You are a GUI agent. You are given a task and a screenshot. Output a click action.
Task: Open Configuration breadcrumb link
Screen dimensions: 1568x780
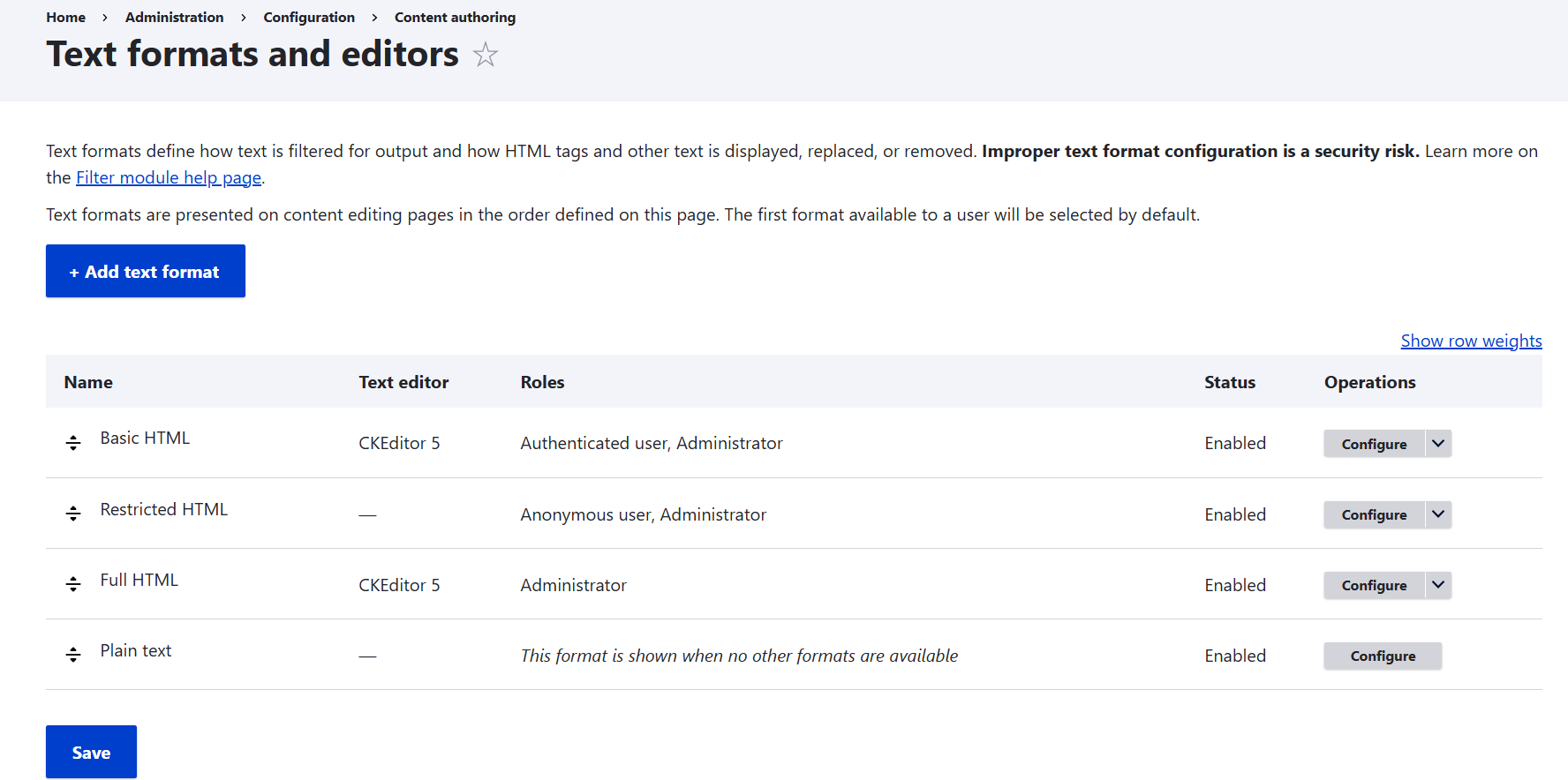tap(309, 17)
